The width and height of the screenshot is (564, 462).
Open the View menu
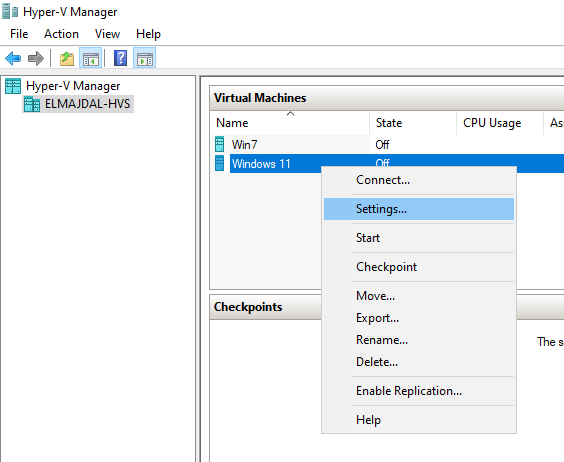pos(107,34)
